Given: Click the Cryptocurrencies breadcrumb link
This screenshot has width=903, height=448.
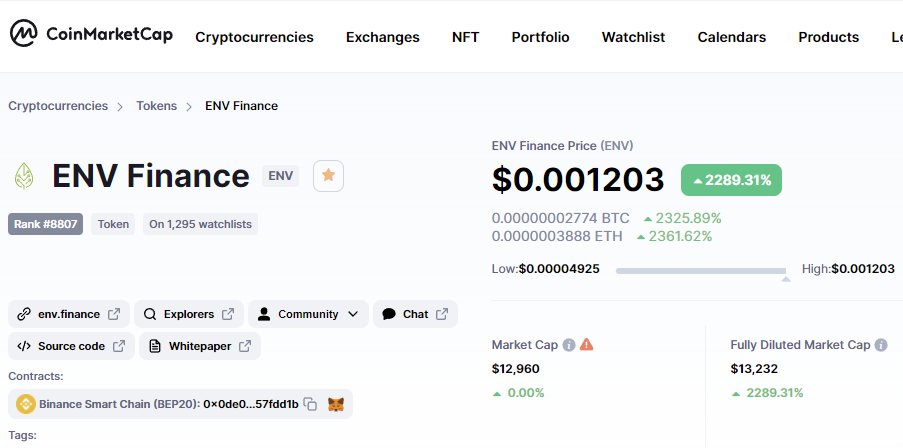Looking at the screenshot, I should (58, 106).
